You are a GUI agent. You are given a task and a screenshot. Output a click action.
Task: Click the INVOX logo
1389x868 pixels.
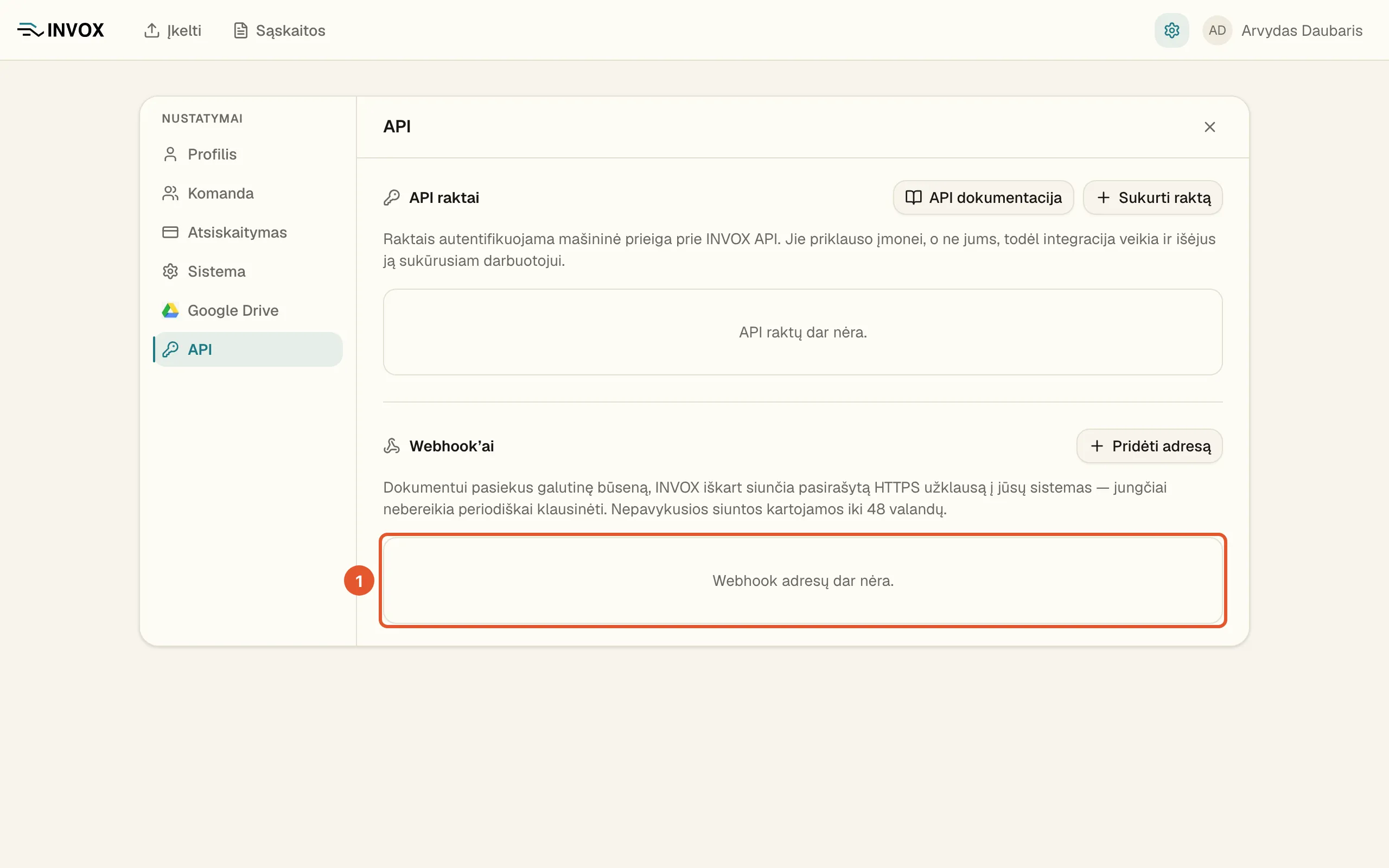(x=61, y=30)
